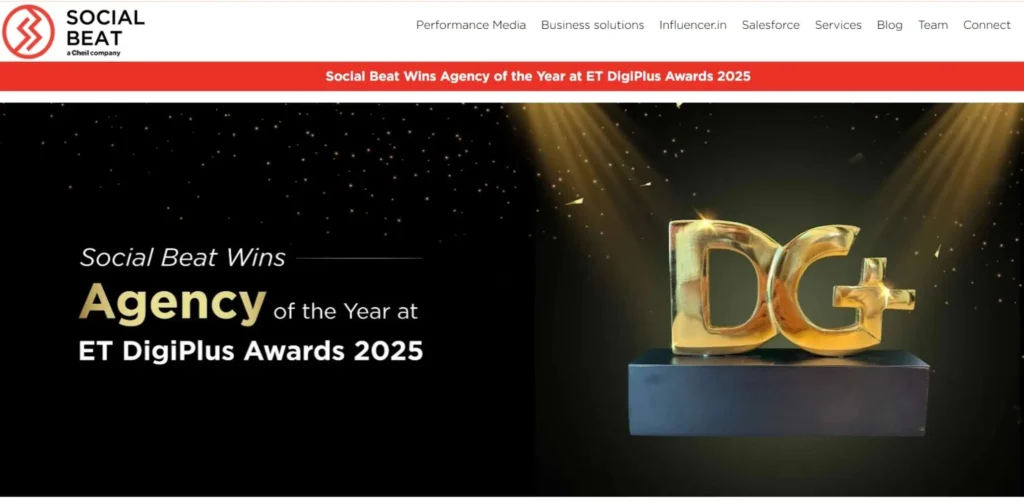This screenshot has width=1024, height=503.
Task: Click the gold plus symbol on the trophy
Action: point(875,290)
